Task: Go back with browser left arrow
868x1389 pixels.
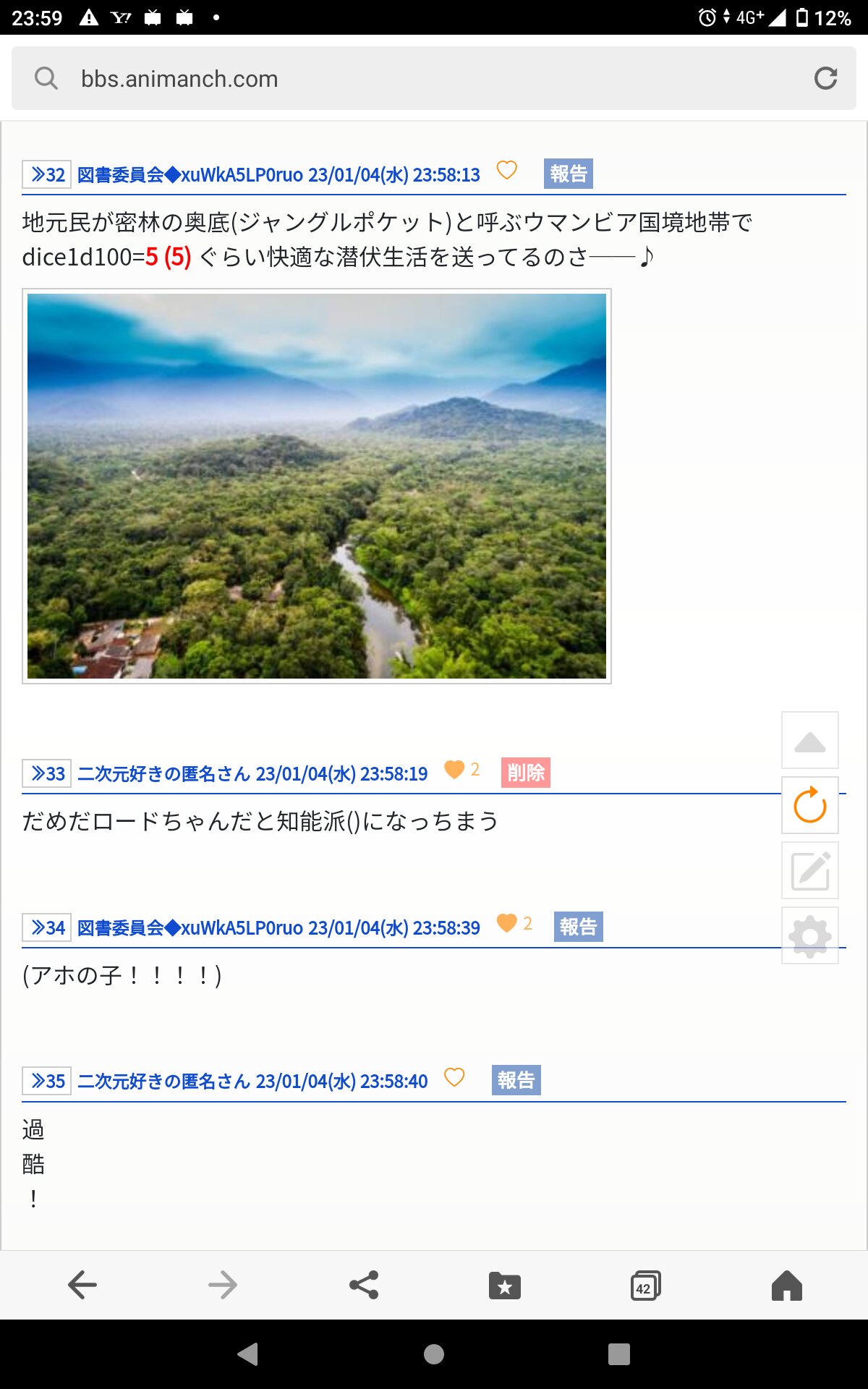Action: point(82,1285)
